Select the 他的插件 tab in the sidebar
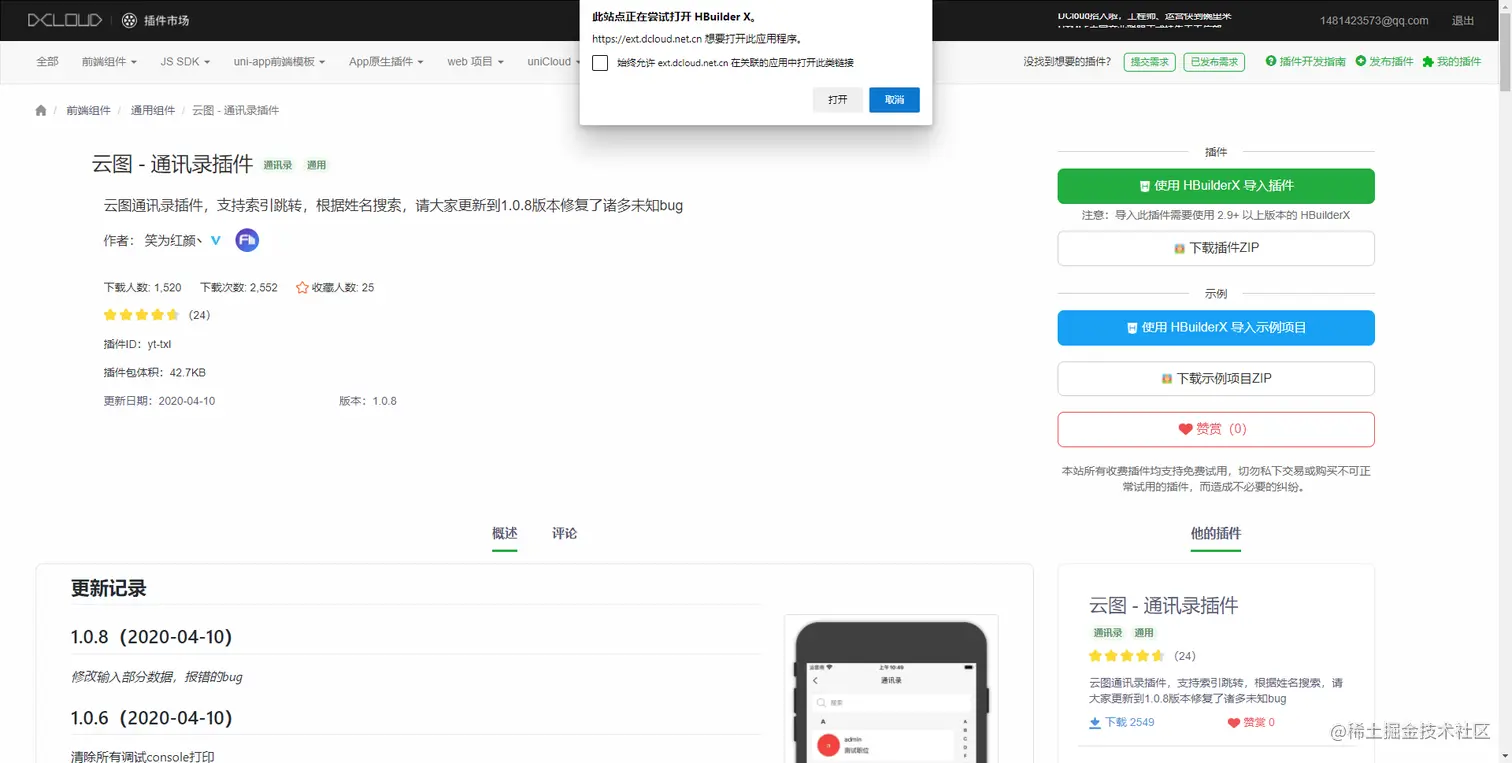This screenshot has width=1512, height=763. pyautogui.click(x=1216, y=534)
